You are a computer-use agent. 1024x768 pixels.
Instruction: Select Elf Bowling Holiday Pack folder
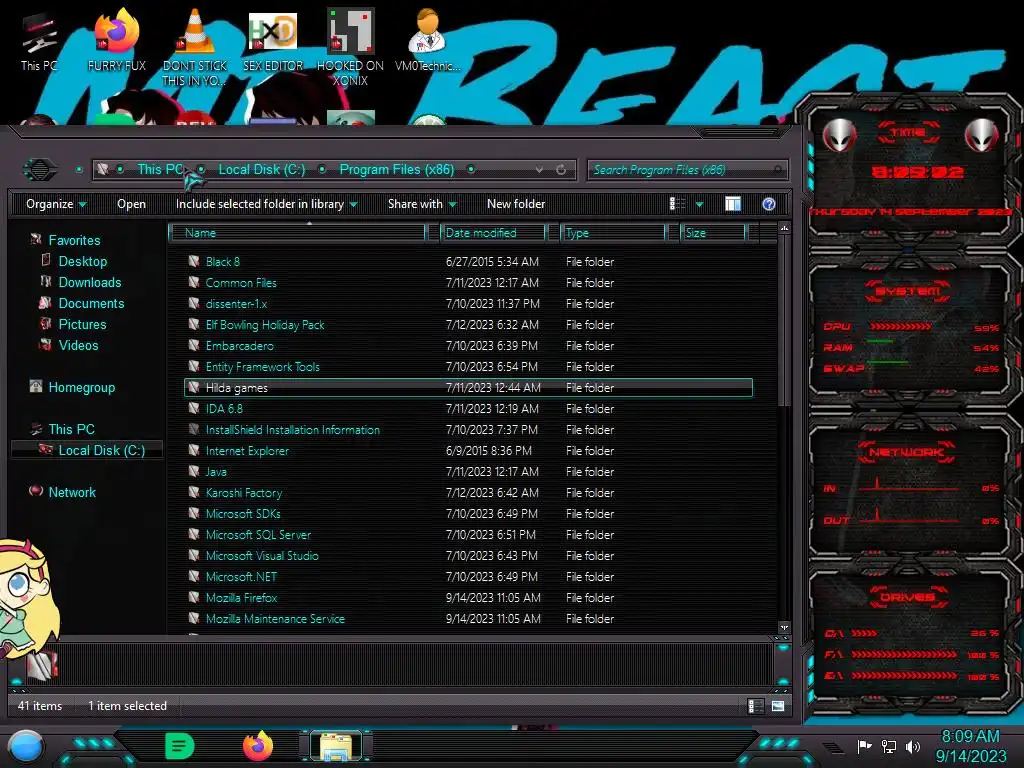coord(264,325)
